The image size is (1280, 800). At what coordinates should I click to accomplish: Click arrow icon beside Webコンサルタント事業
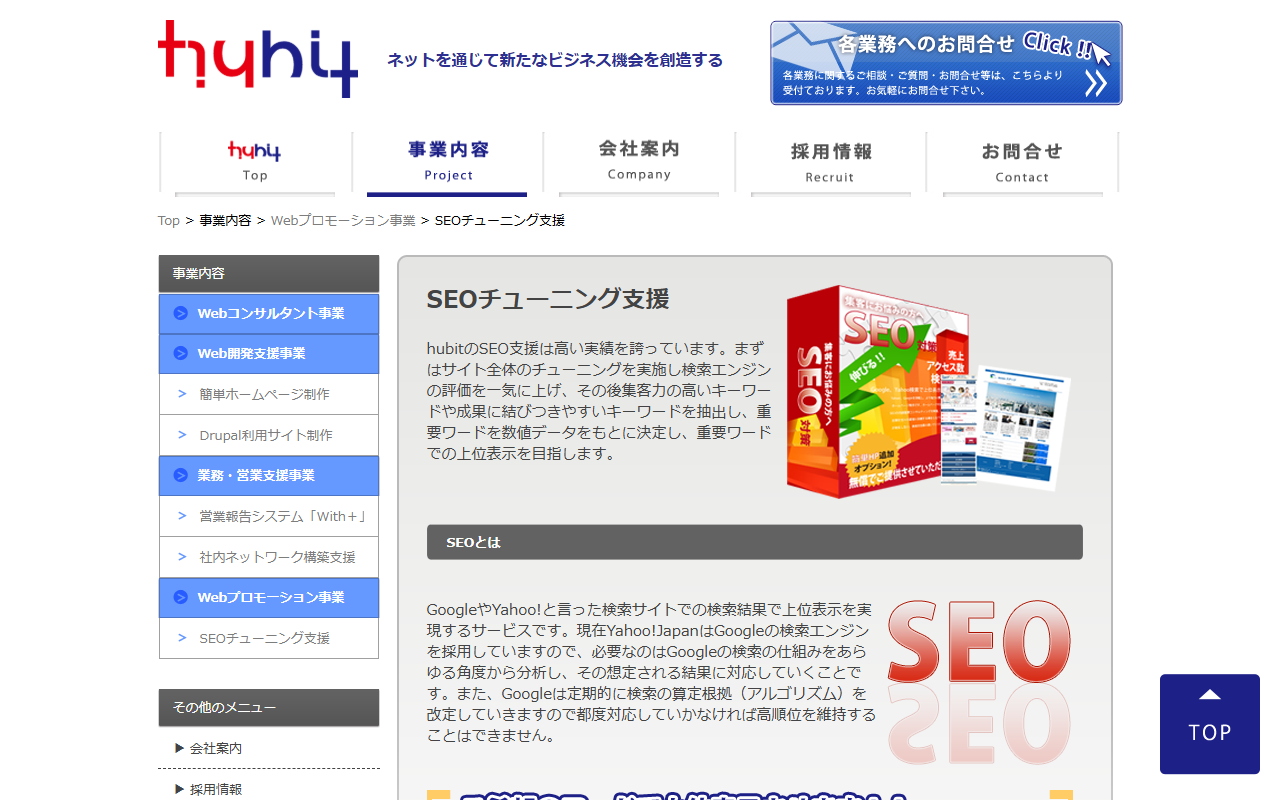coord(181,313)
